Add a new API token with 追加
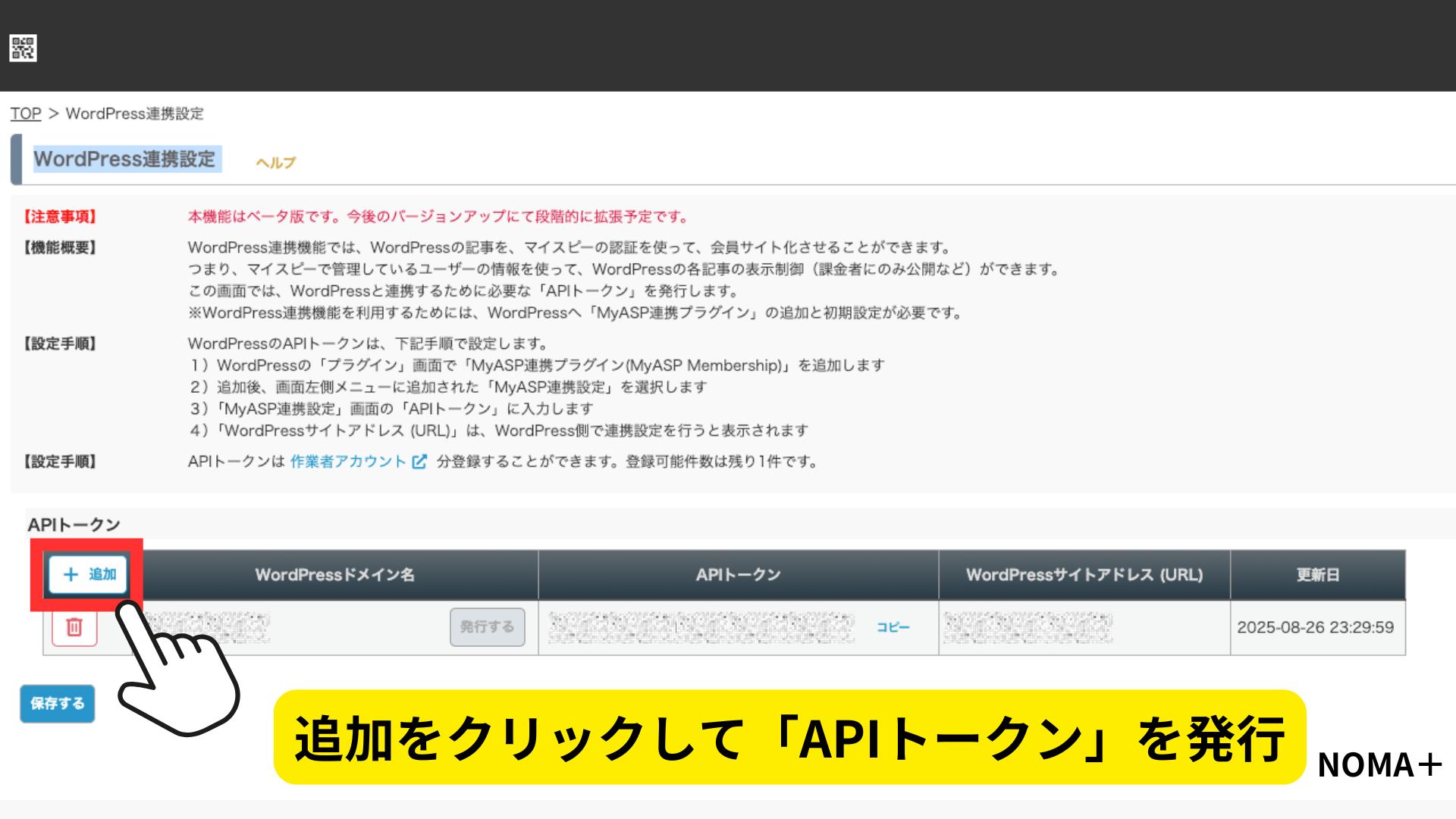This screenshot has width=1456, height=819. pyautogui.click(x=89, y=574)
